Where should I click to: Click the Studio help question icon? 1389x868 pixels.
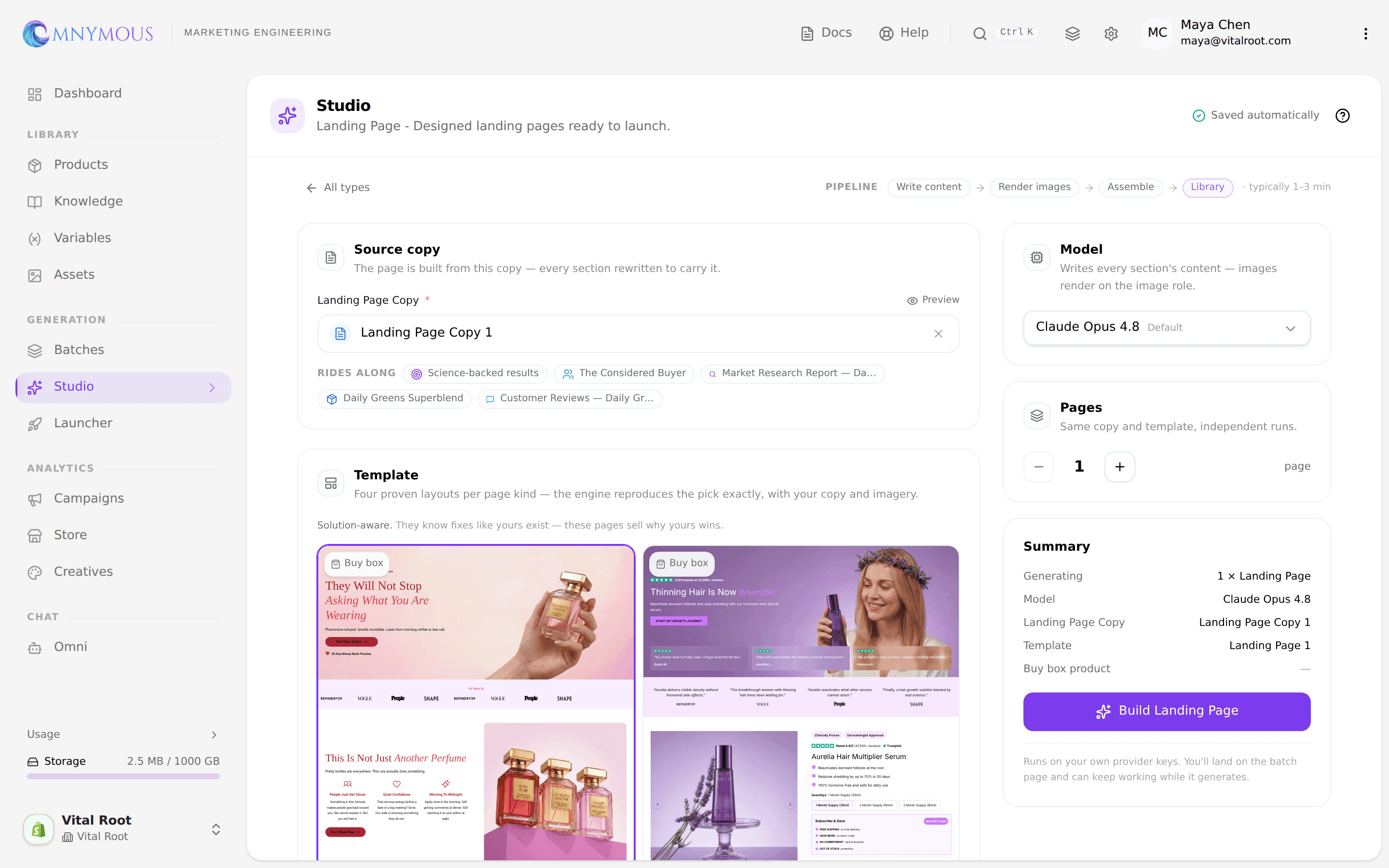pyautogui.click(x=1343, y=116)
